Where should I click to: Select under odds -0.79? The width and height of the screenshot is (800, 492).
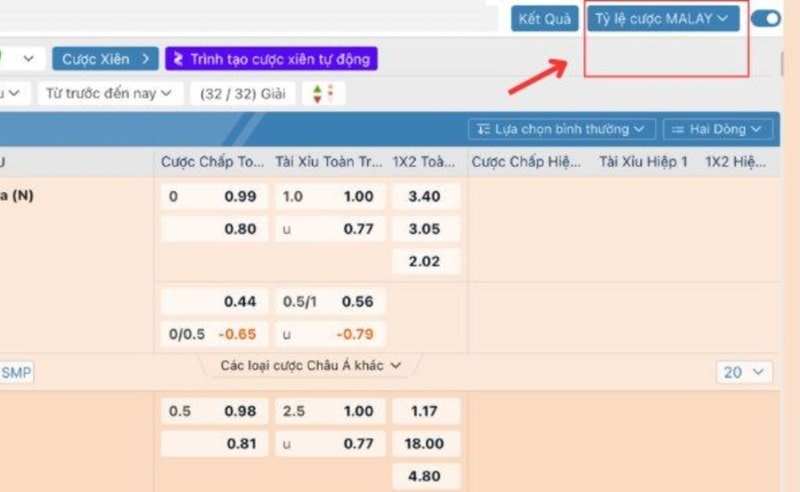coord(330,334)
